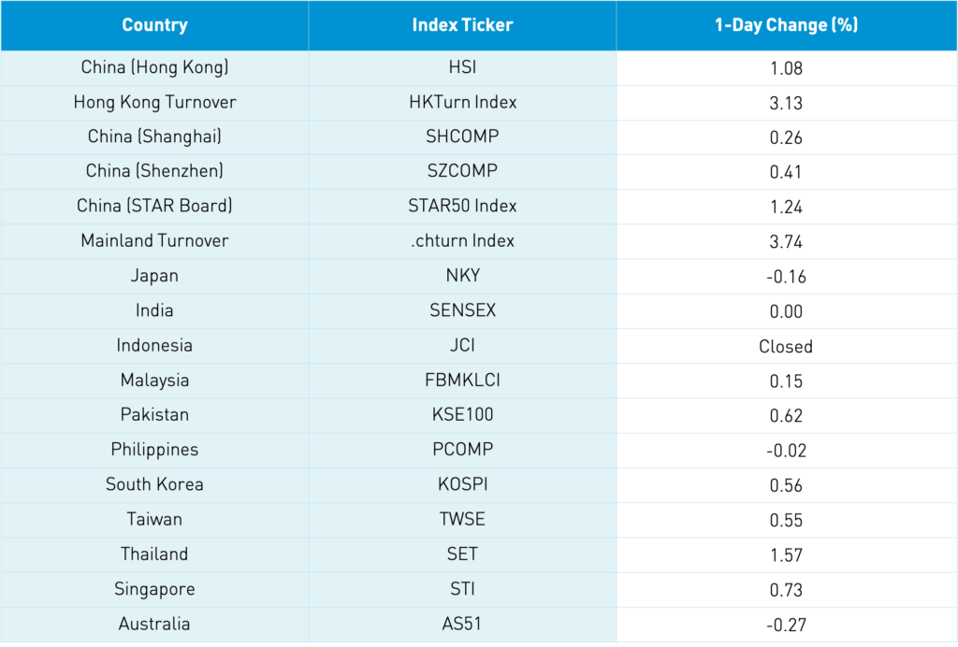Select the PCOMP ticker cell
Viewport: 958px width, 647px height.
462,450
